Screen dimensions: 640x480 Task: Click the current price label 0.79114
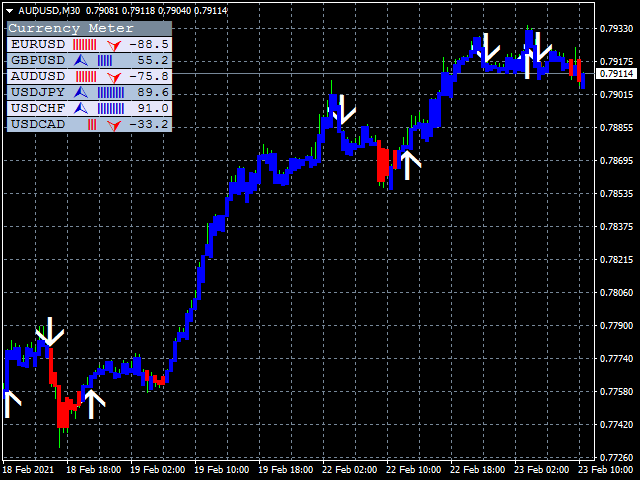[616, 74]
